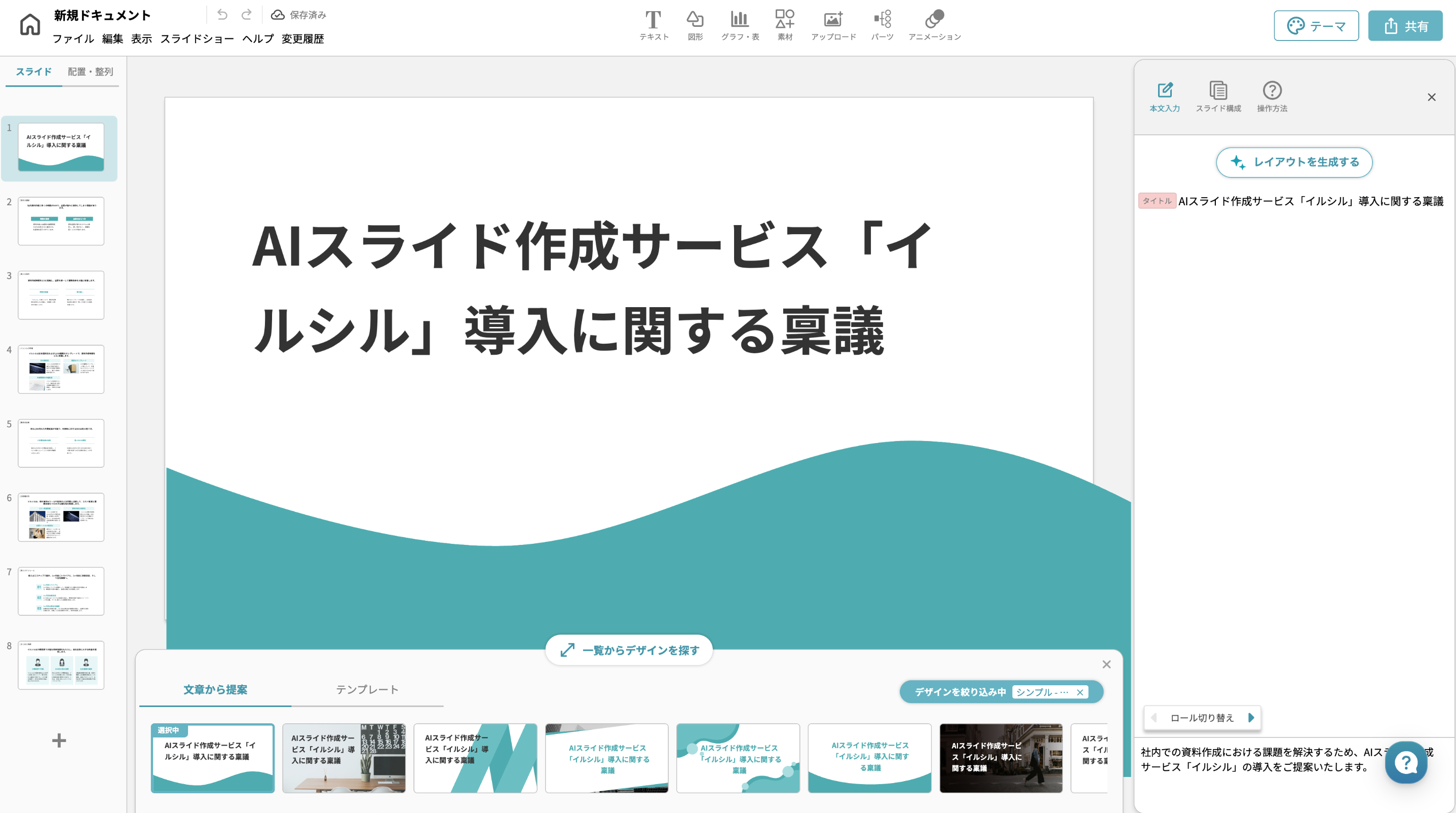Open the 変更履歴 menu
The image size is (1456, 813).
[x=302, y=39]
